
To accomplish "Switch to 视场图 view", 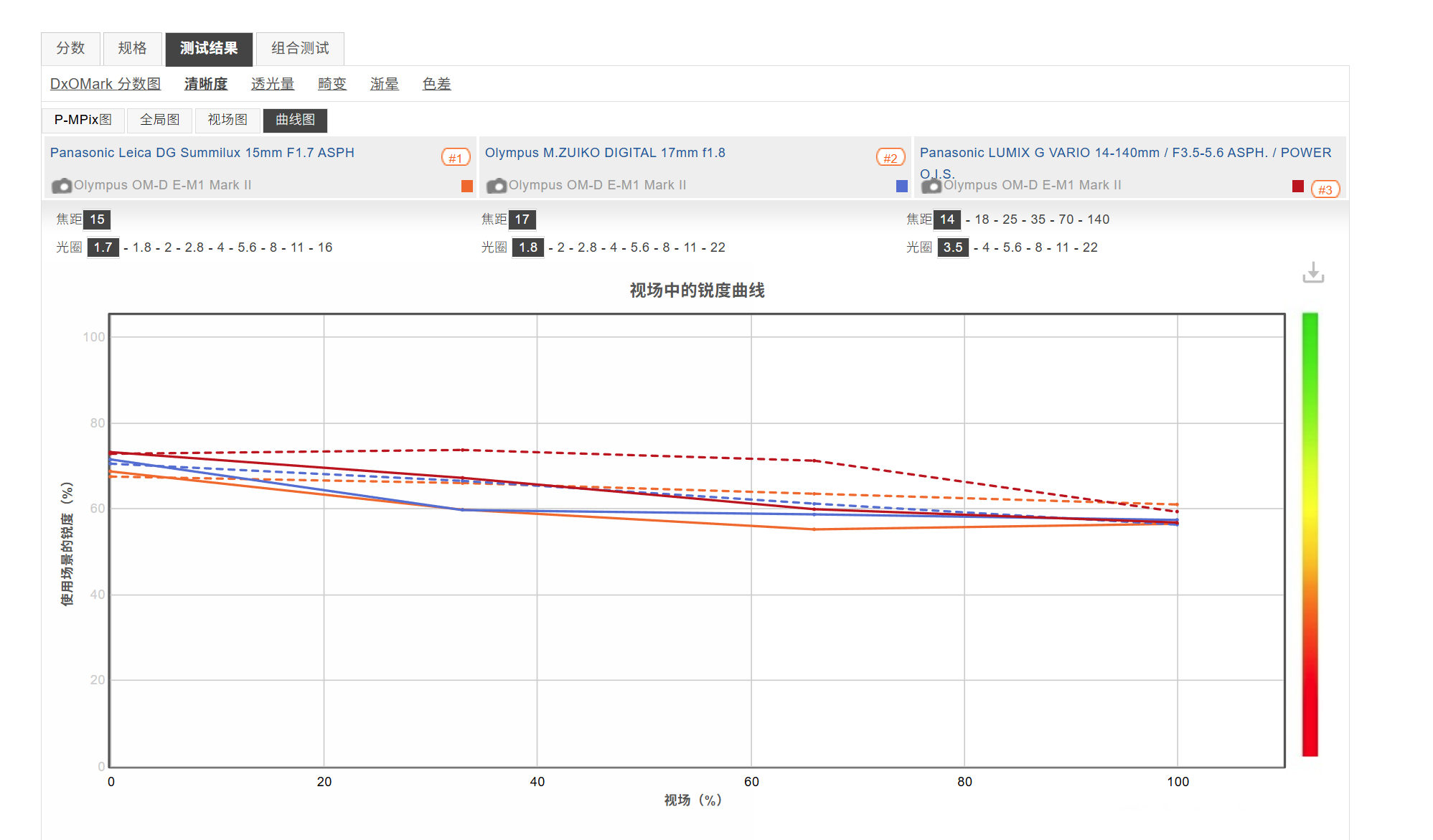I will tap(227, 120).
